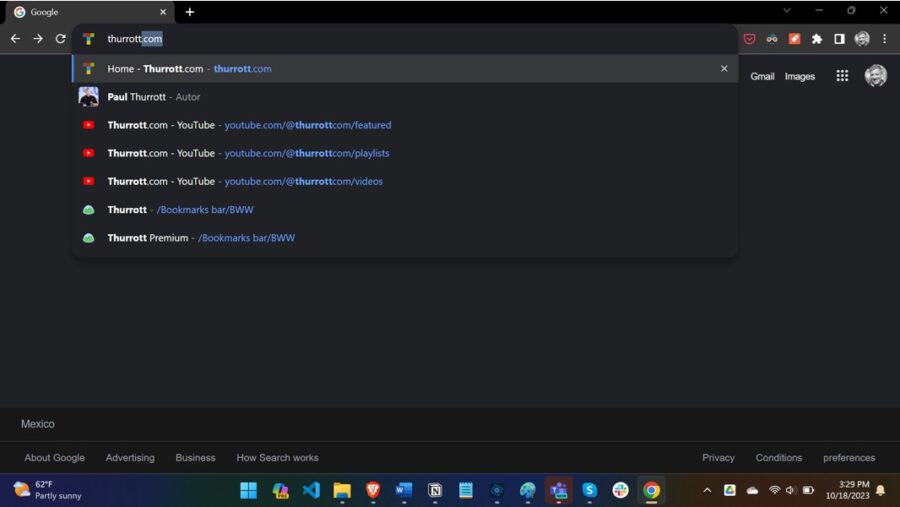Open the Advertising footer link

pos(130,458)
